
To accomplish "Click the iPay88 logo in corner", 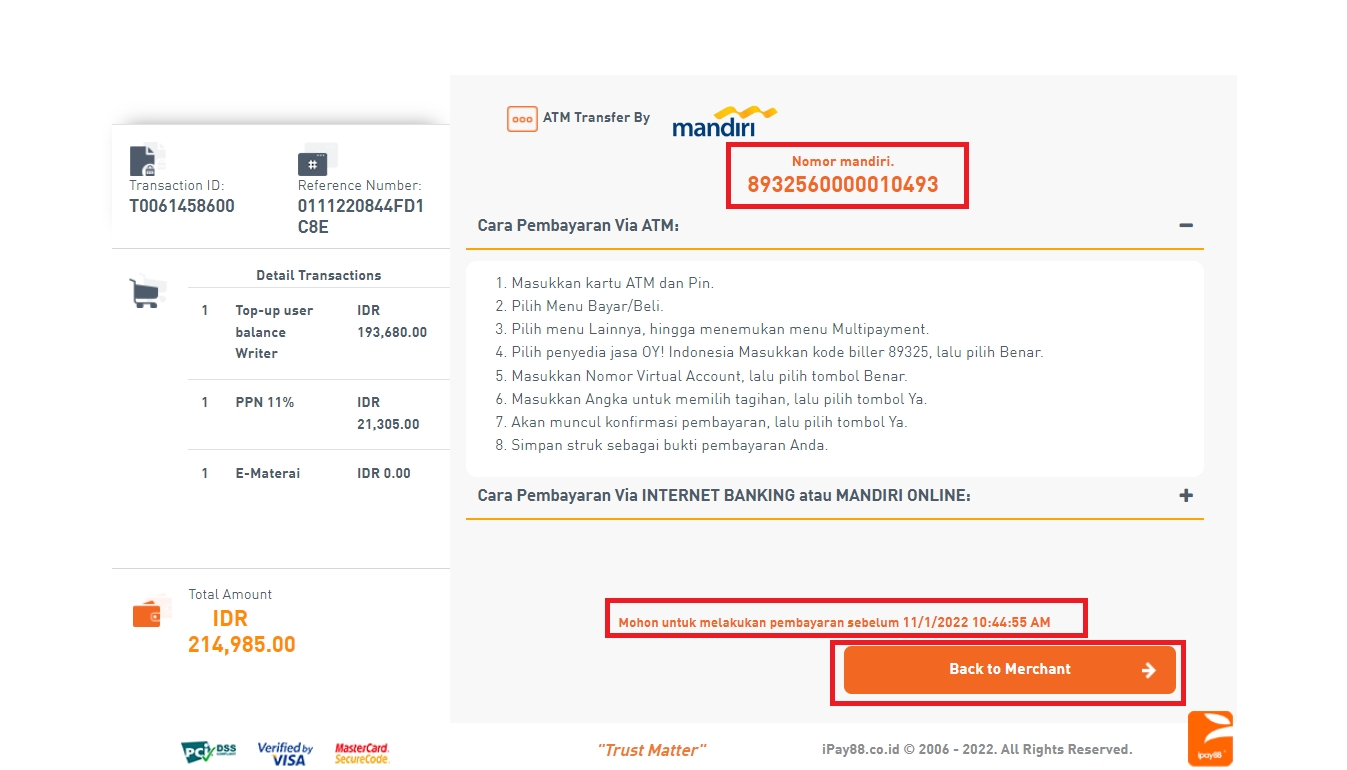I will 1210,739.
